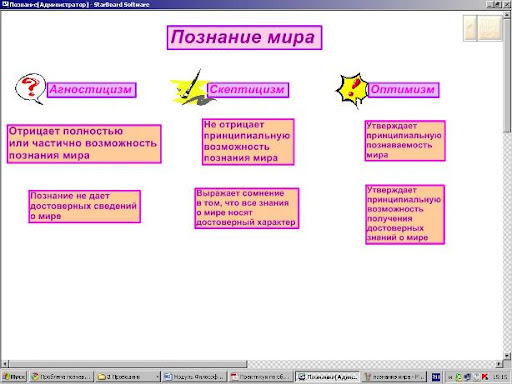Select the 'Отрицает полностью или частично' text box
This screenshot has width=512, height=384.
click(84, 144)
